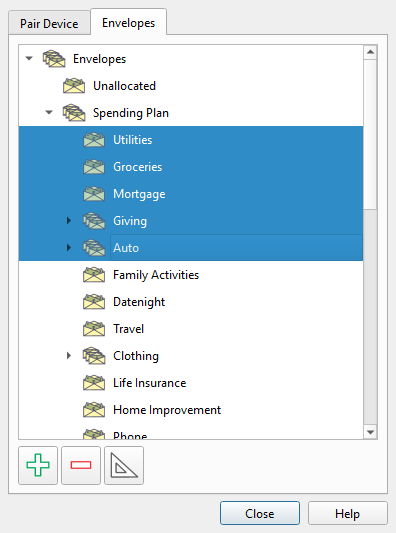Screen dimensions: 396x533
Task: Click the Utilities envelope icon
Action: (94, 140)
